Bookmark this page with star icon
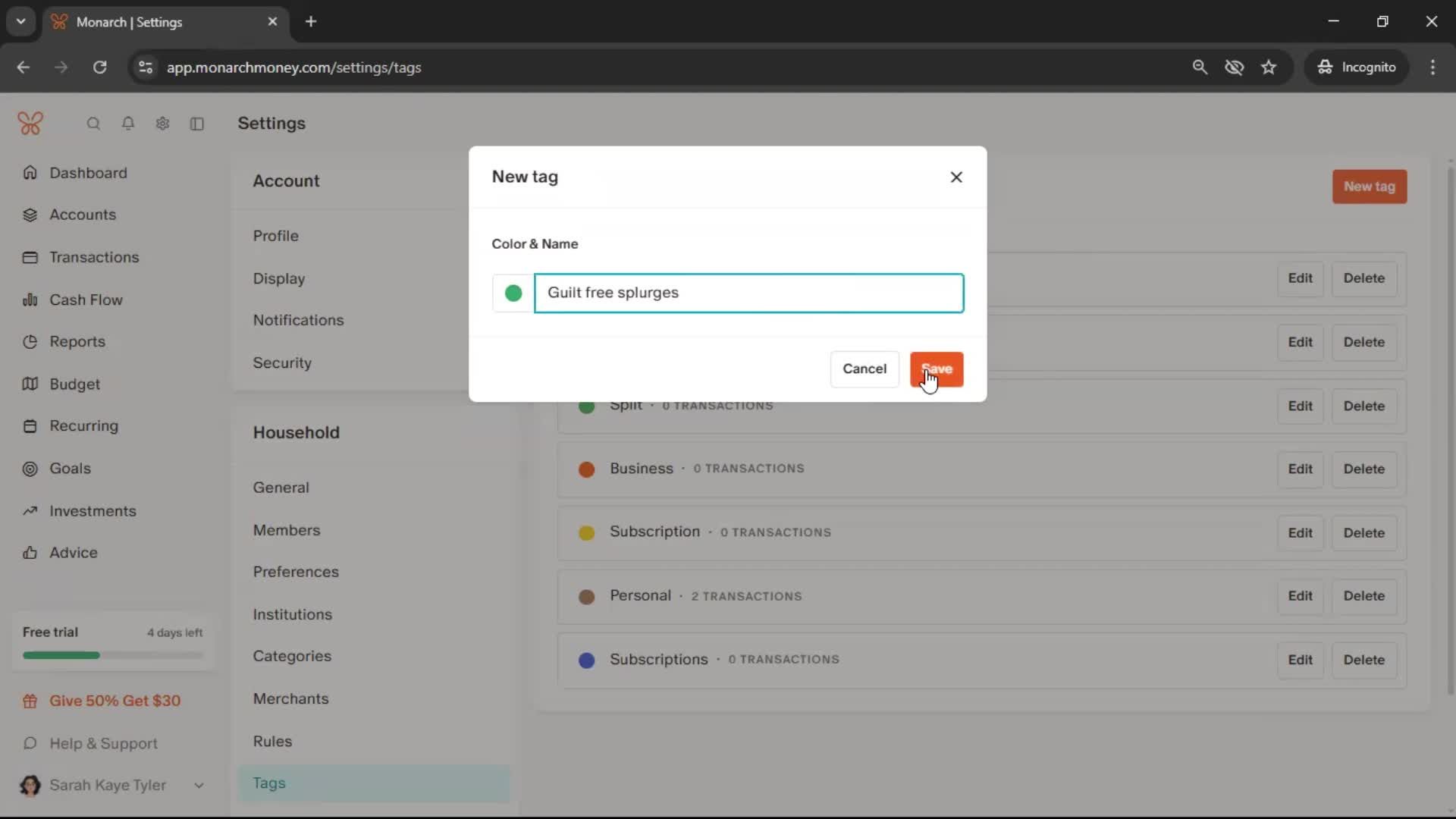Image resolution: width=1456 pixels, height=819 pixels. pyautogui.click(x=1269, y=67)
